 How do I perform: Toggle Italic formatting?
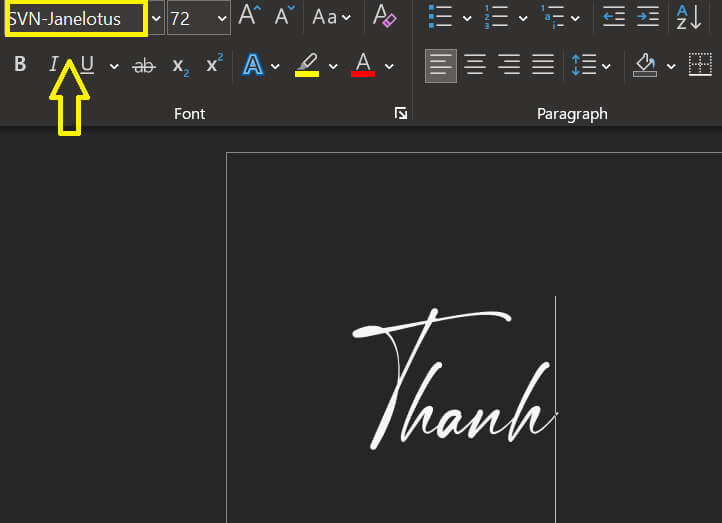[54, 66]
